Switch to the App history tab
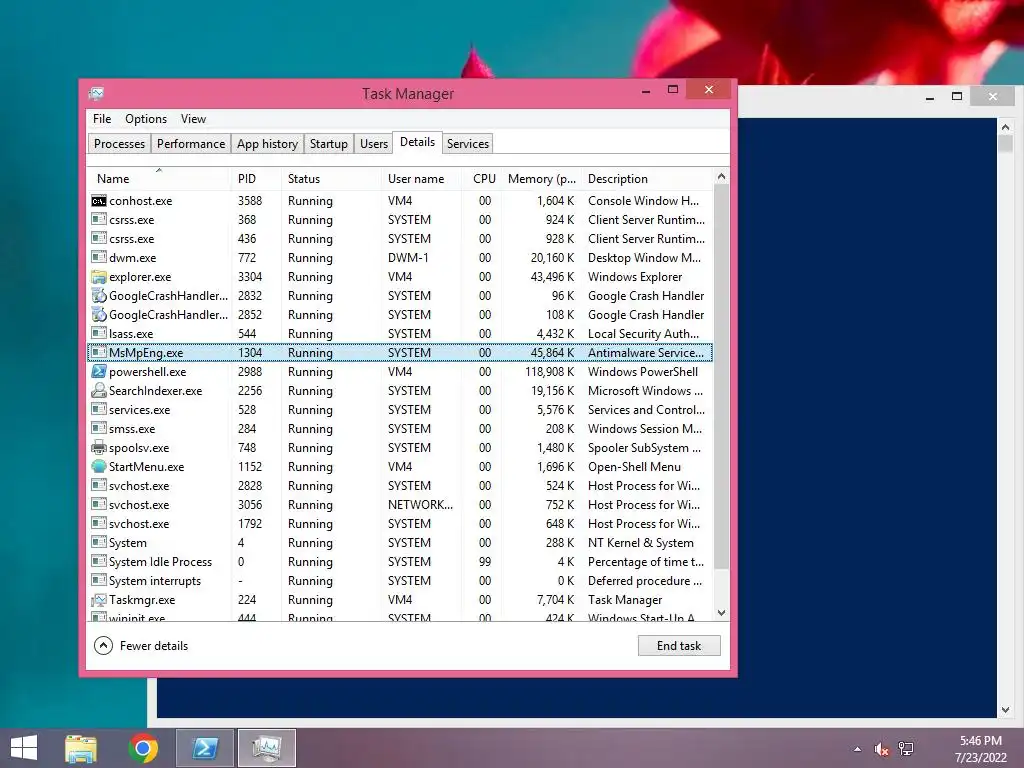Viewport: 1024px width, 768px height. coord(267,144)
